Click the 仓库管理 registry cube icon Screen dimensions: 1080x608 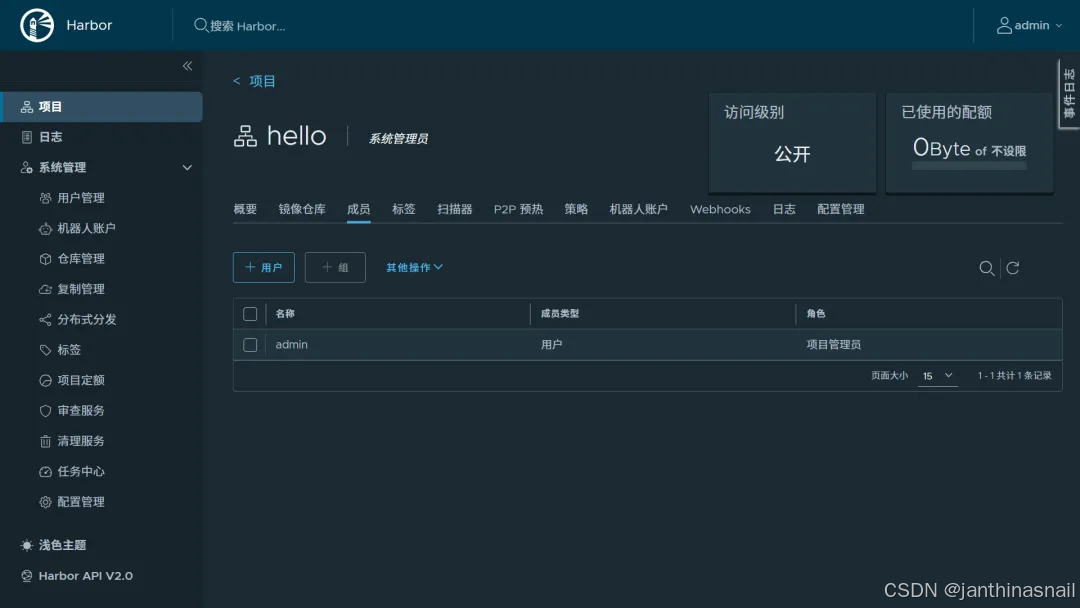click(45, 259)
